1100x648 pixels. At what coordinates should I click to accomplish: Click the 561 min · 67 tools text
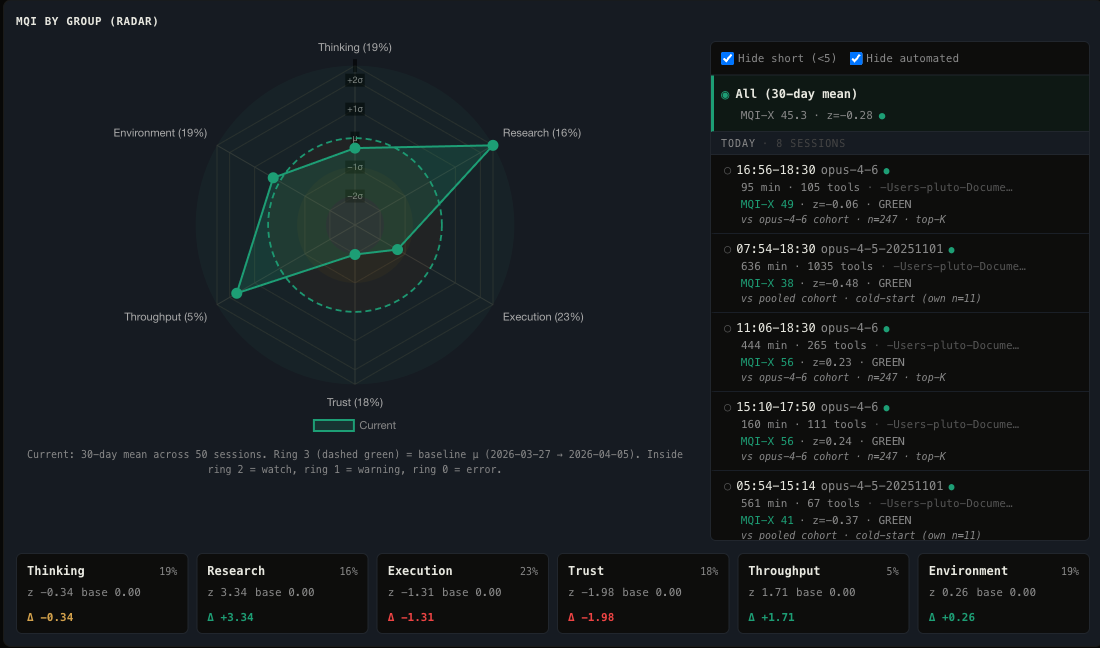coord(800,504)
